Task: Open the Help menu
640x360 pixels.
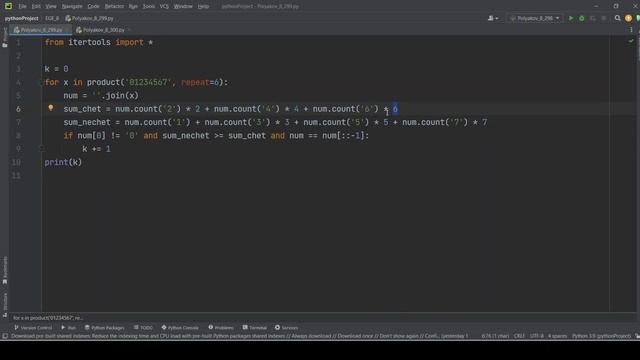Action: 203,6
